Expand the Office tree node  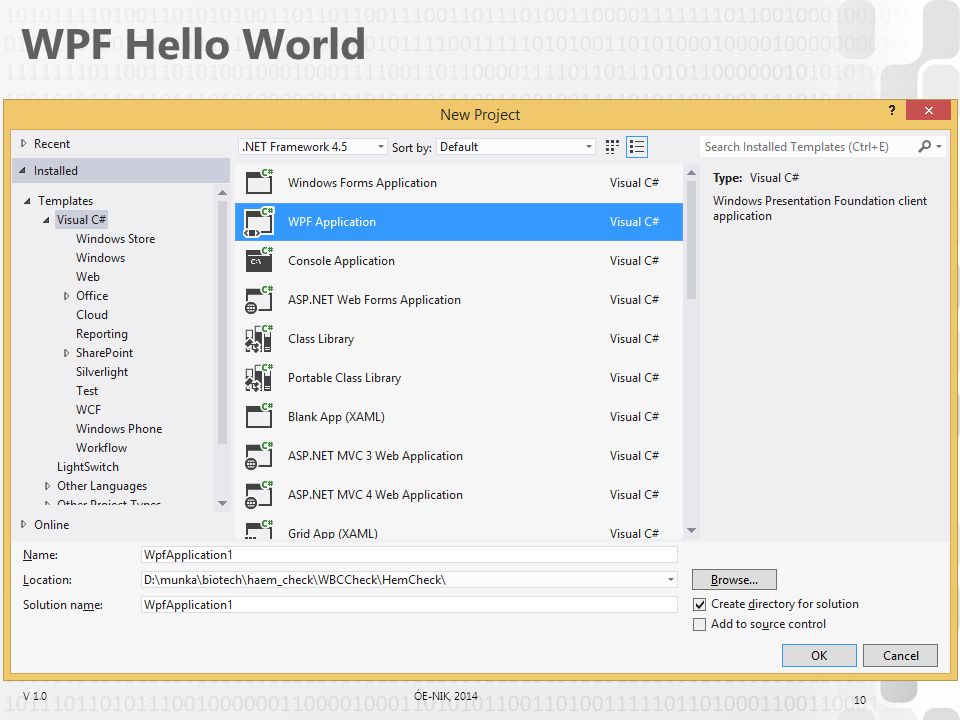[x=66, y=296]
